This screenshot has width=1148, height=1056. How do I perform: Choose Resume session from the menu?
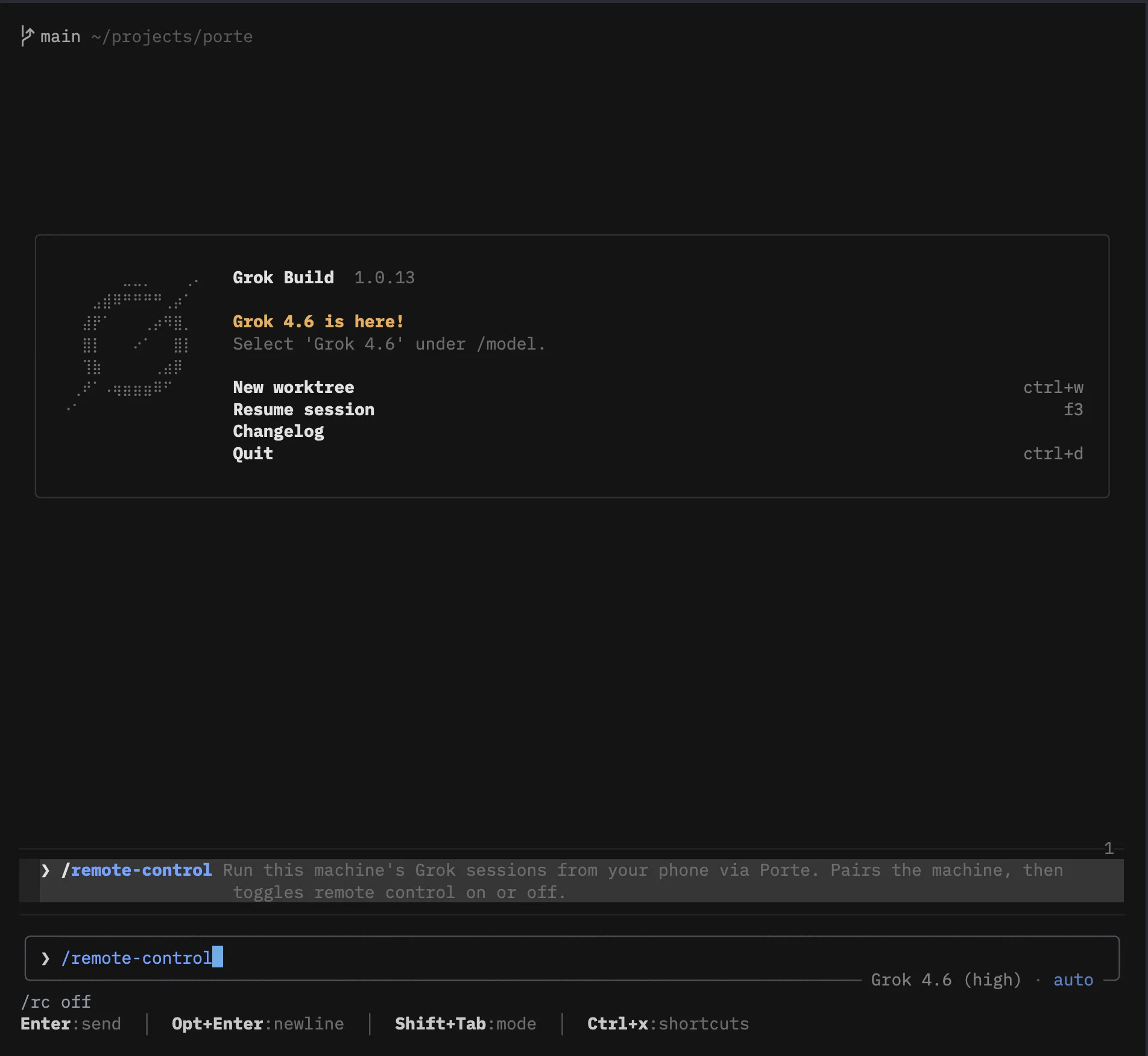click(x=303, y=410)
